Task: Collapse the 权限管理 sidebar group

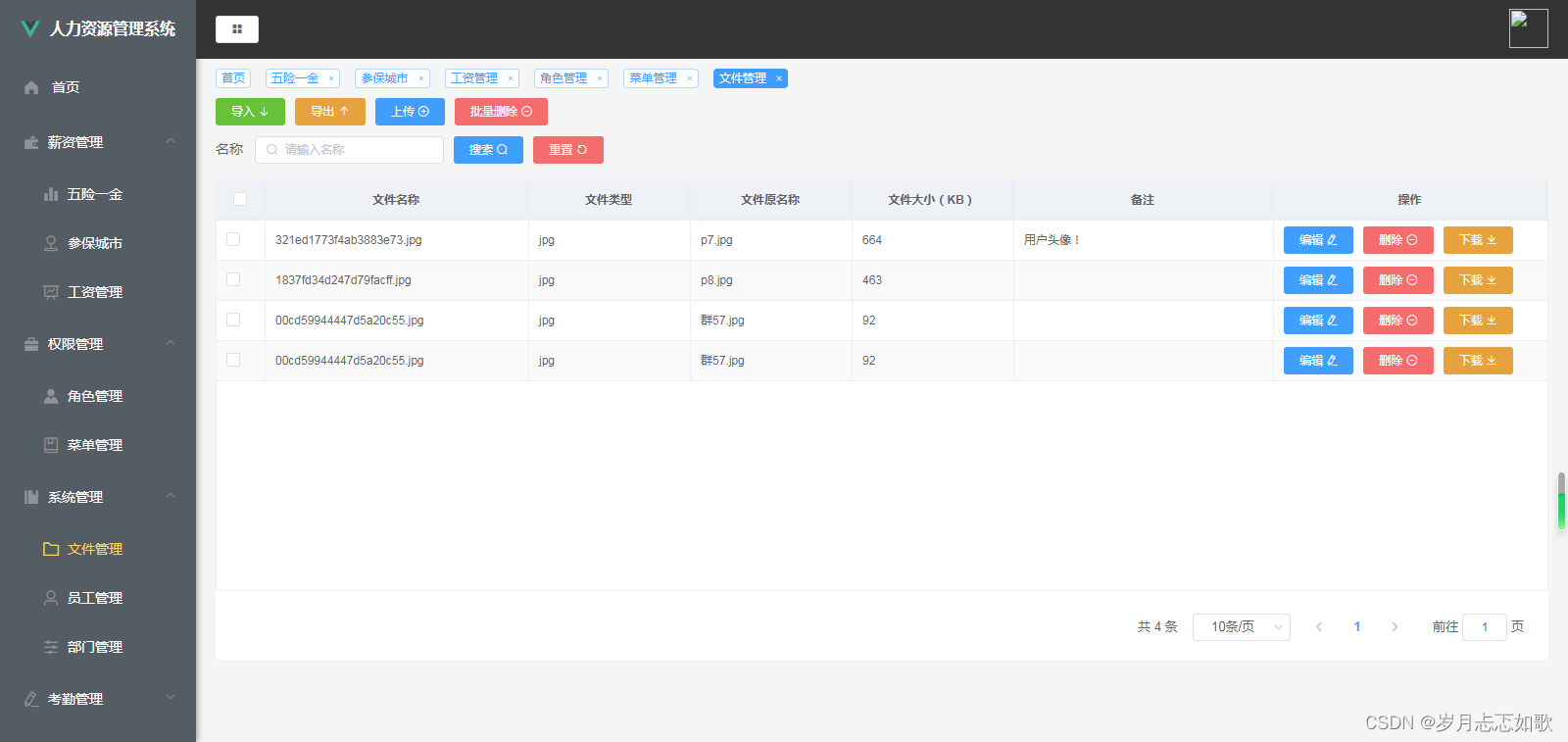Action: (x=98, y=344)
